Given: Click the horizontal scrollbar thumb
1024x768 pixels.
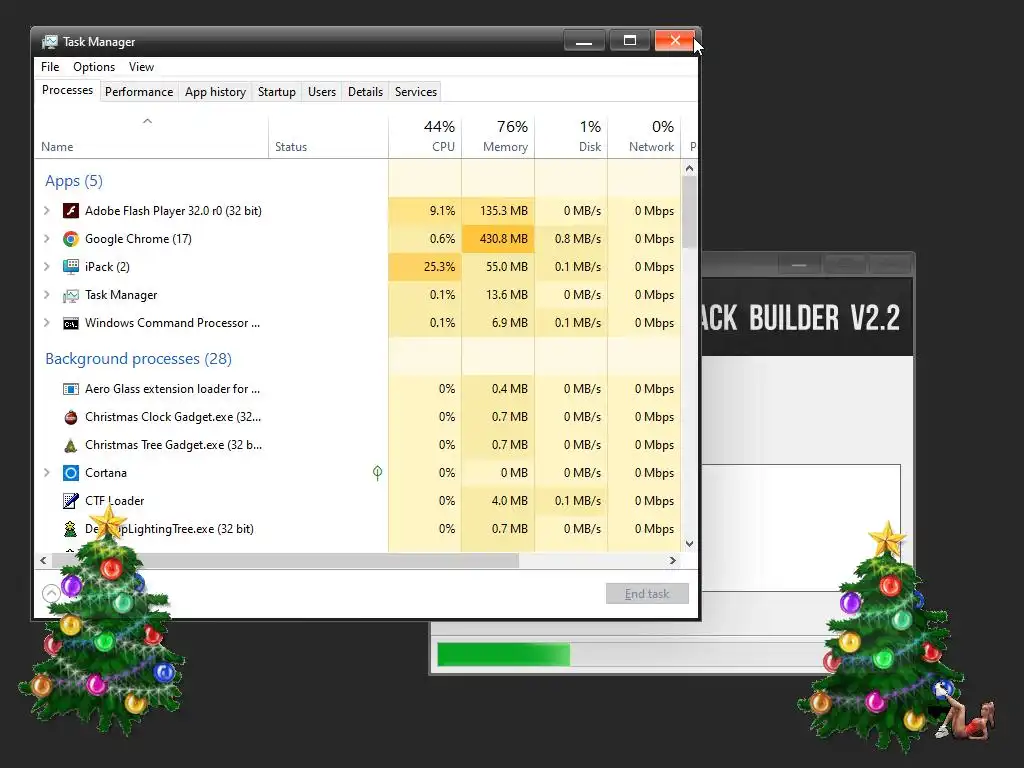Looking at the screenshot, I should (285, 560).
